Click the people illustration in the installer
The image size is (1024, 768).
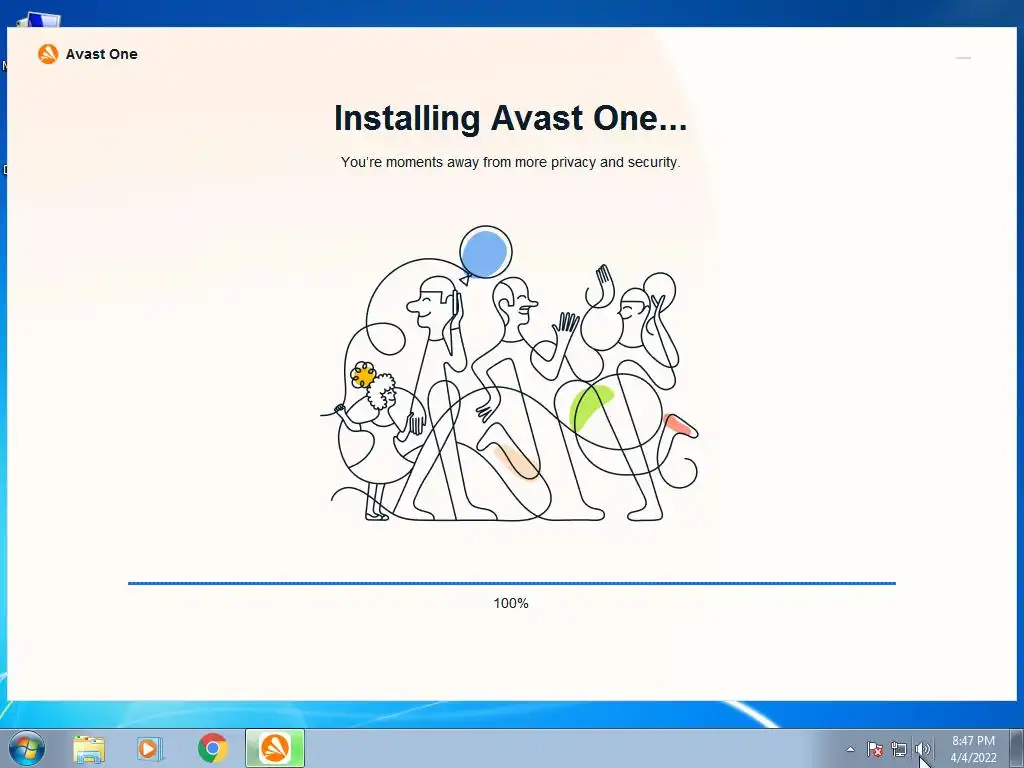pyautogui.click(x=510, y=374)
